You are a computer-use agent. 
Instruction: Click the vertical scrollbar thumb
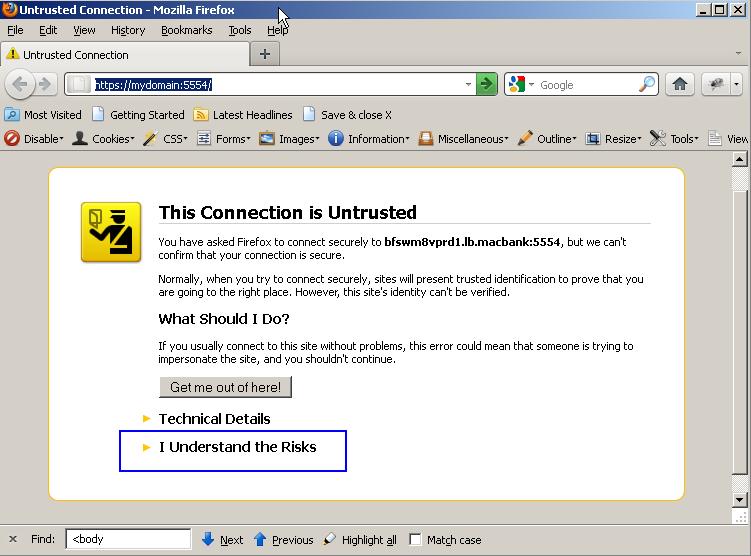coord(740,330)
